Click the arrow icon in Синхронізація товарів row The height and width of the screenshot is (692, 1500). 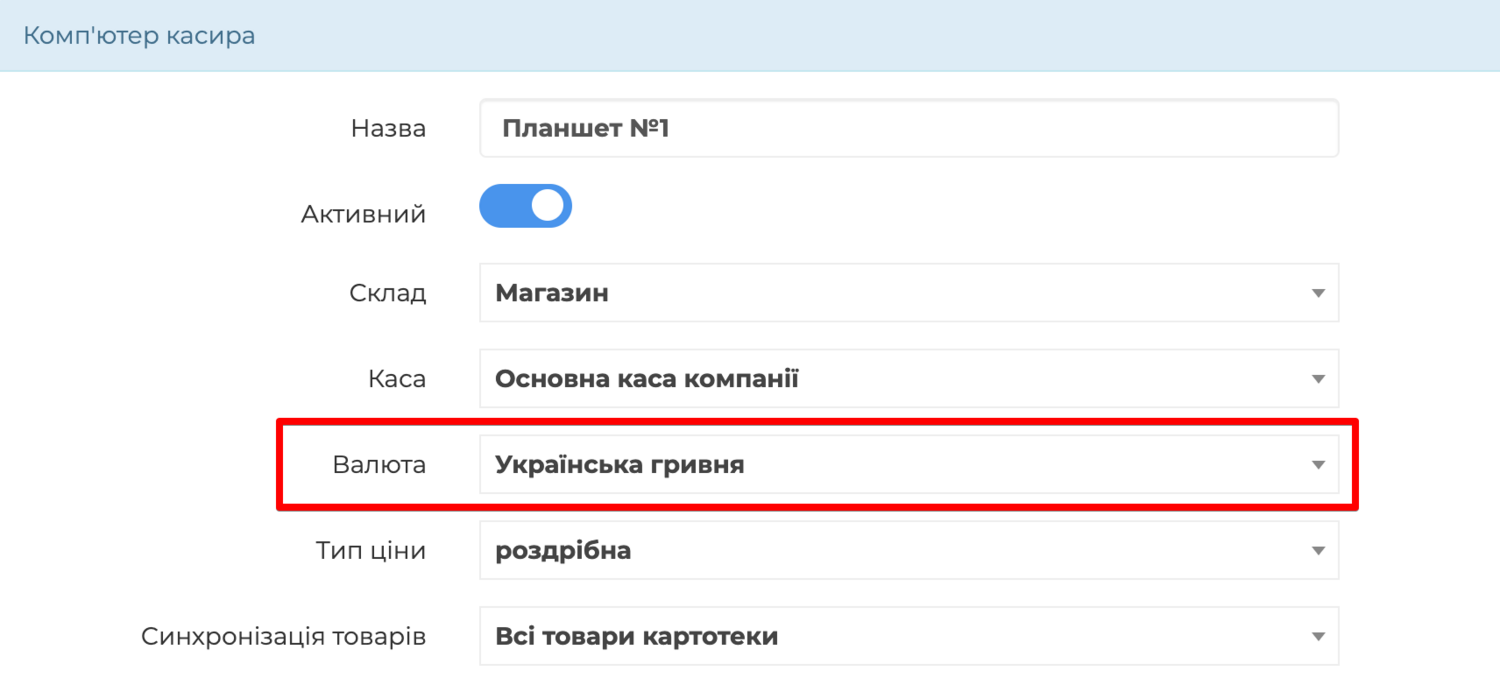click(x=1318, y=637)
